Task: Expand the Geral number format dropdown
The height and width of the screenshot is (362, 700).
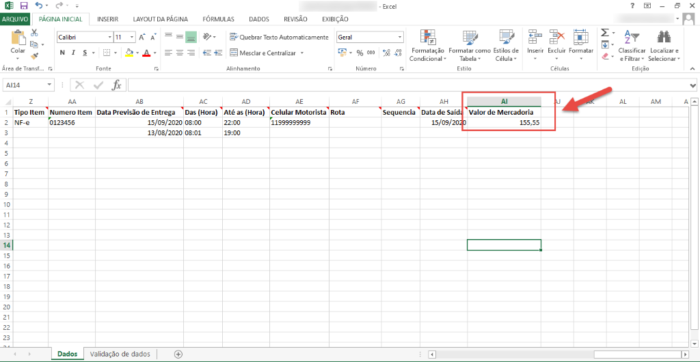Action: point(400,37)
